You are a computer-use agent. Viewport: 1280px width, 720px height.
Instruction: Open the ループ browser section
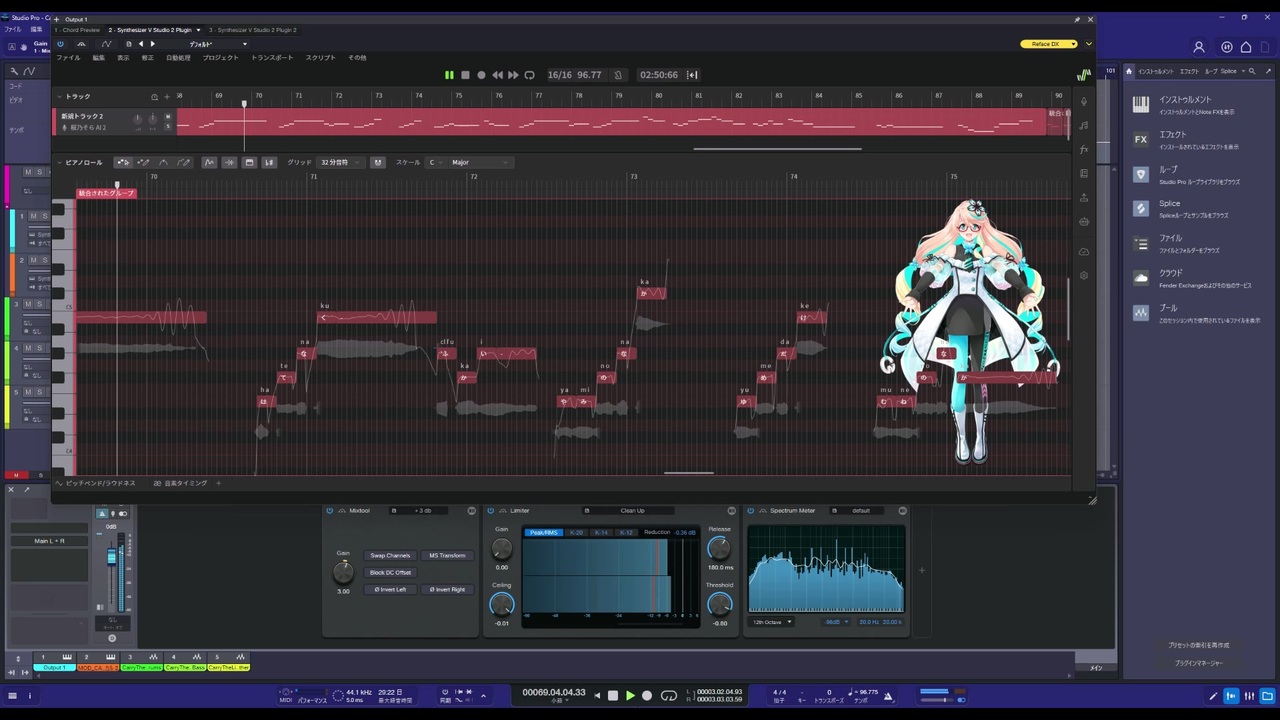[1198, 174]
